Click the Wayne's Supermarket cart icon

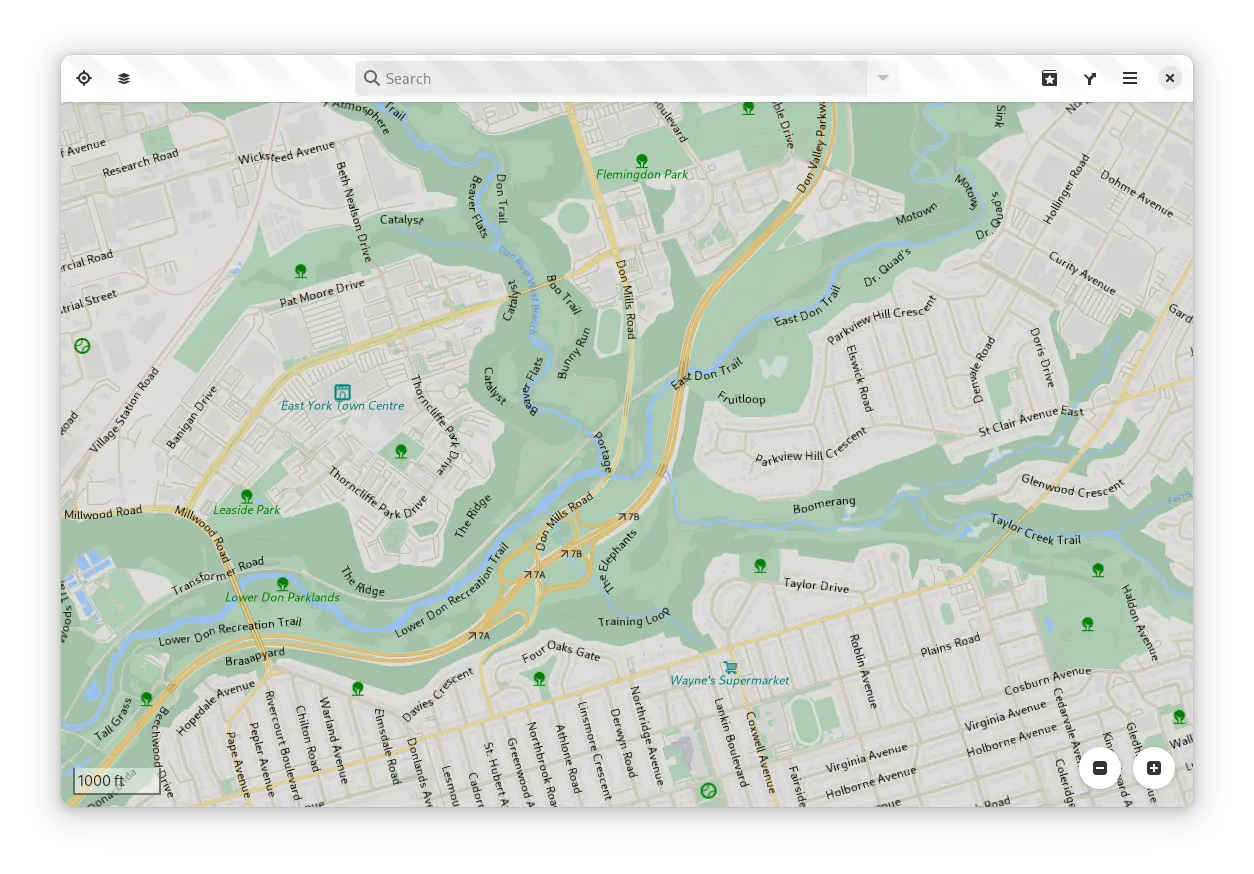pos(731,666)
